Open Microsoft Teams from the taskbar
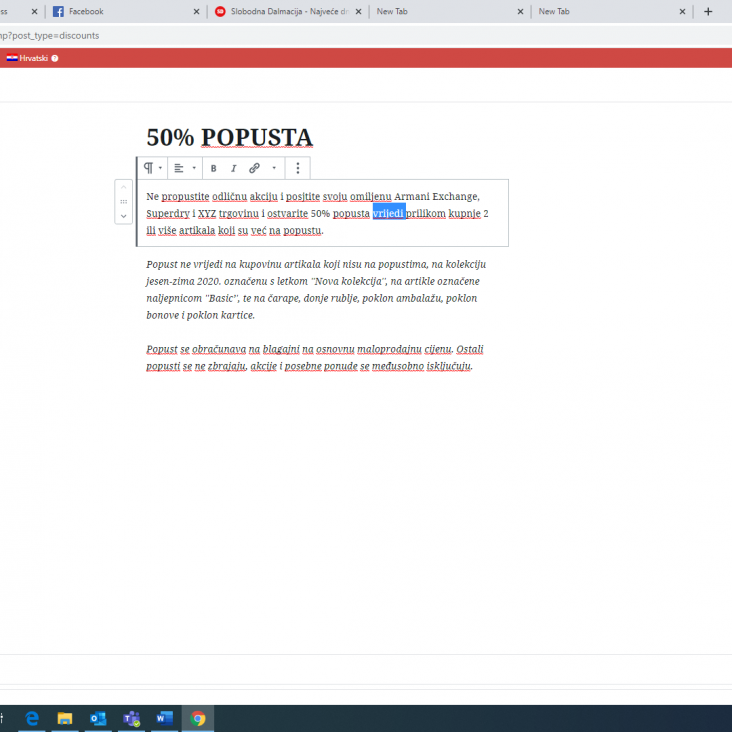This screenshot has width=732, height=732. 131,718
